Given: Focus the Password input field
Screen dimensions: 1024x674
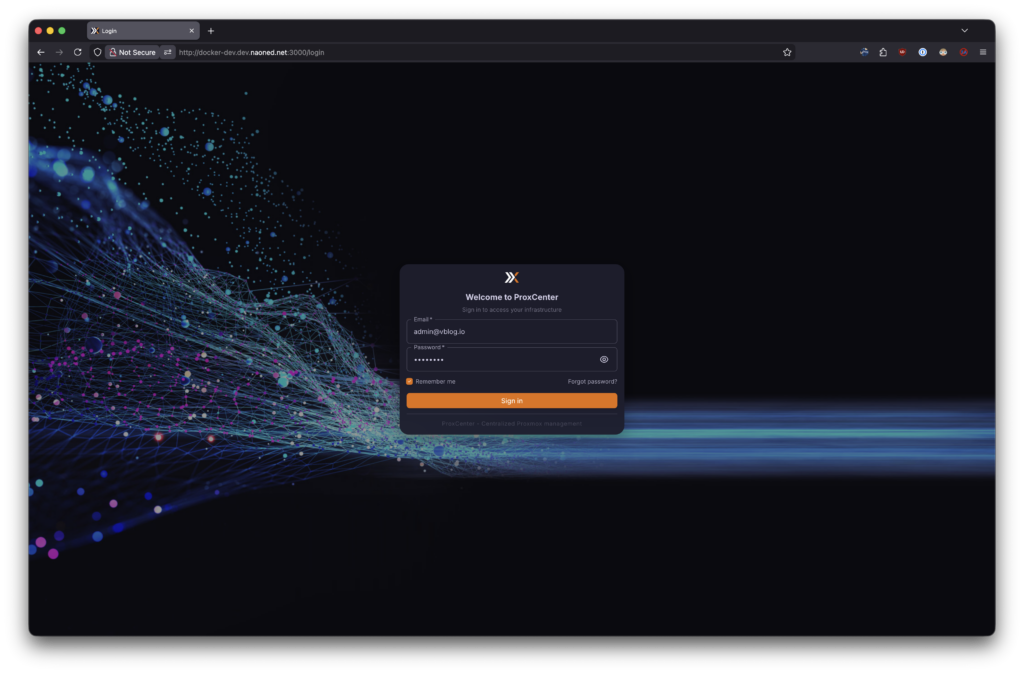Looking at the screenshot, I should pos(500,359).
